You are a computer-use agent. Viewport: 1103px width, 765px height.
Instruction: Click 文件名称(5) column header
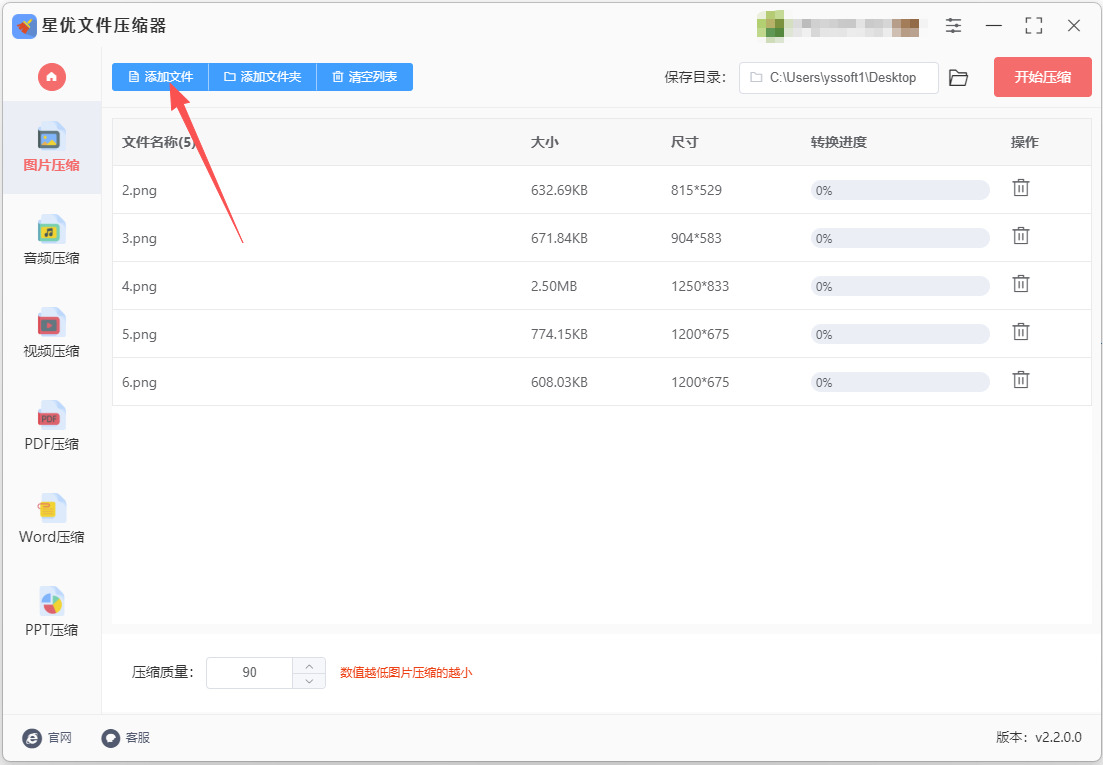tap(158, 142)
